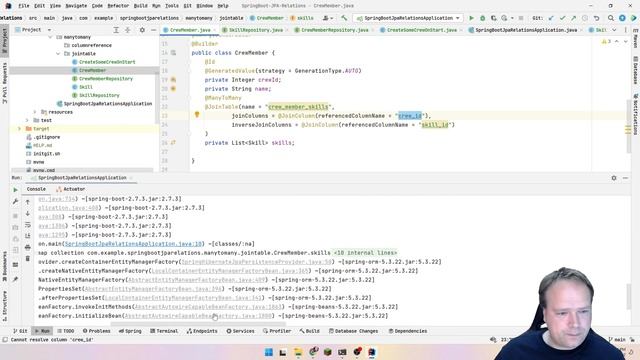The image size is (640, 360).
Task: Click the console horizontal scrollbar
Action: click(x=198, y=324)
